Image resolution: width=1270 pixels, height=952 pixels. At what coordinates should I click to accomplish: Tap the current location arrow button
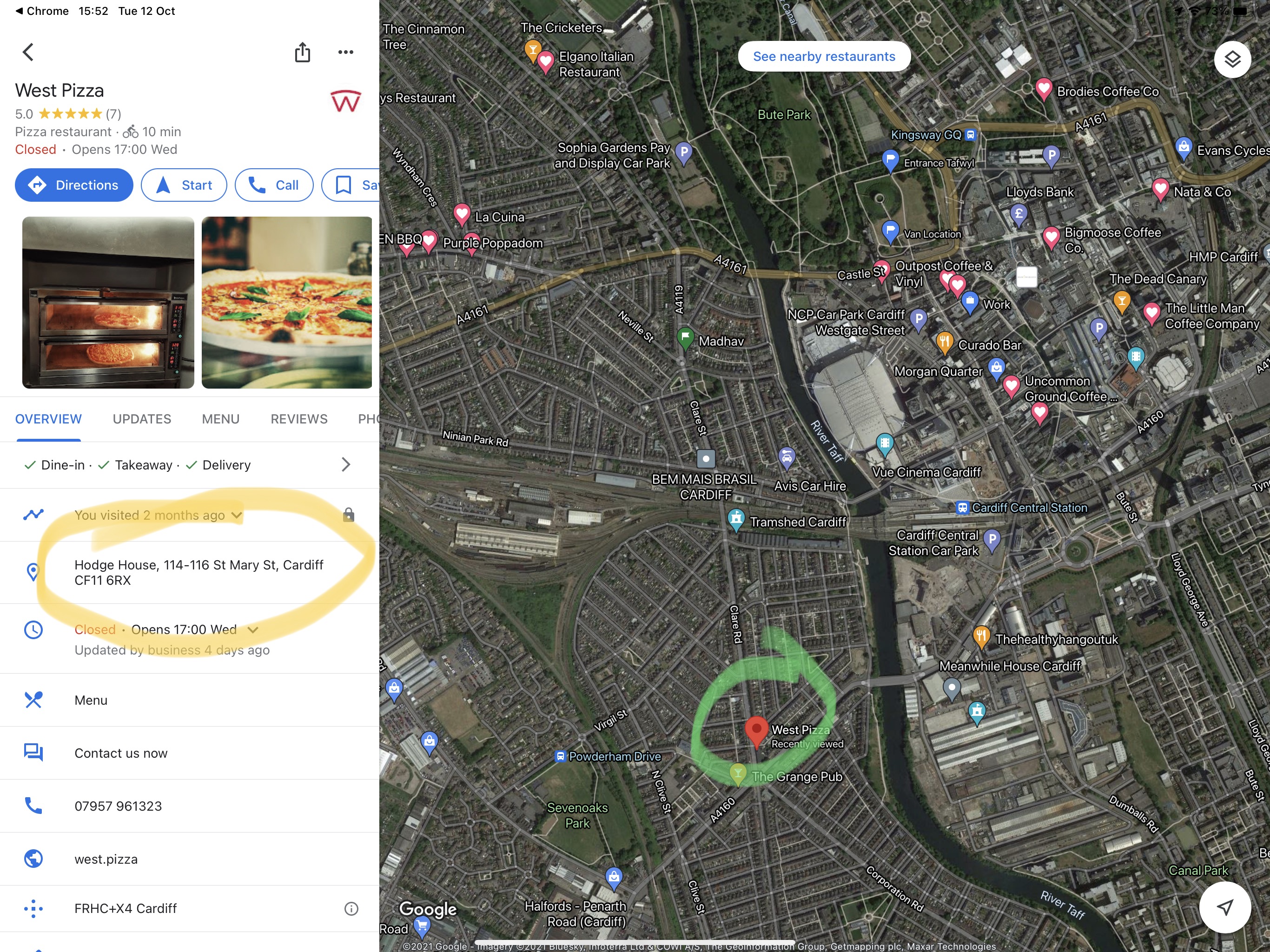pyautogui.click(x=1224, y=907)
